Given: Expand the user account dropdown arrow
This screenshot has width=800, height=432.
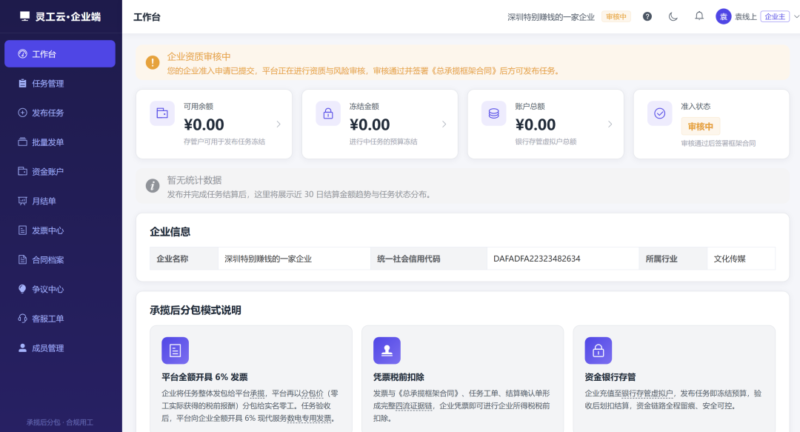Looking at the screenshot, I should pyautogui.click(x=796, y=17).
